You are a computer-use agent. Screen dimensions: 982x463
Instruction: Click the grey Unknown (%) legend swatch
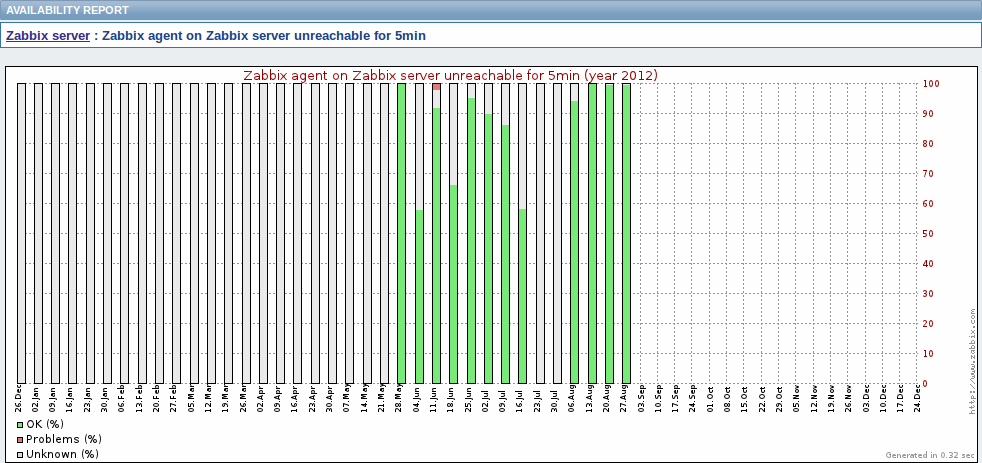coord(19,454)
